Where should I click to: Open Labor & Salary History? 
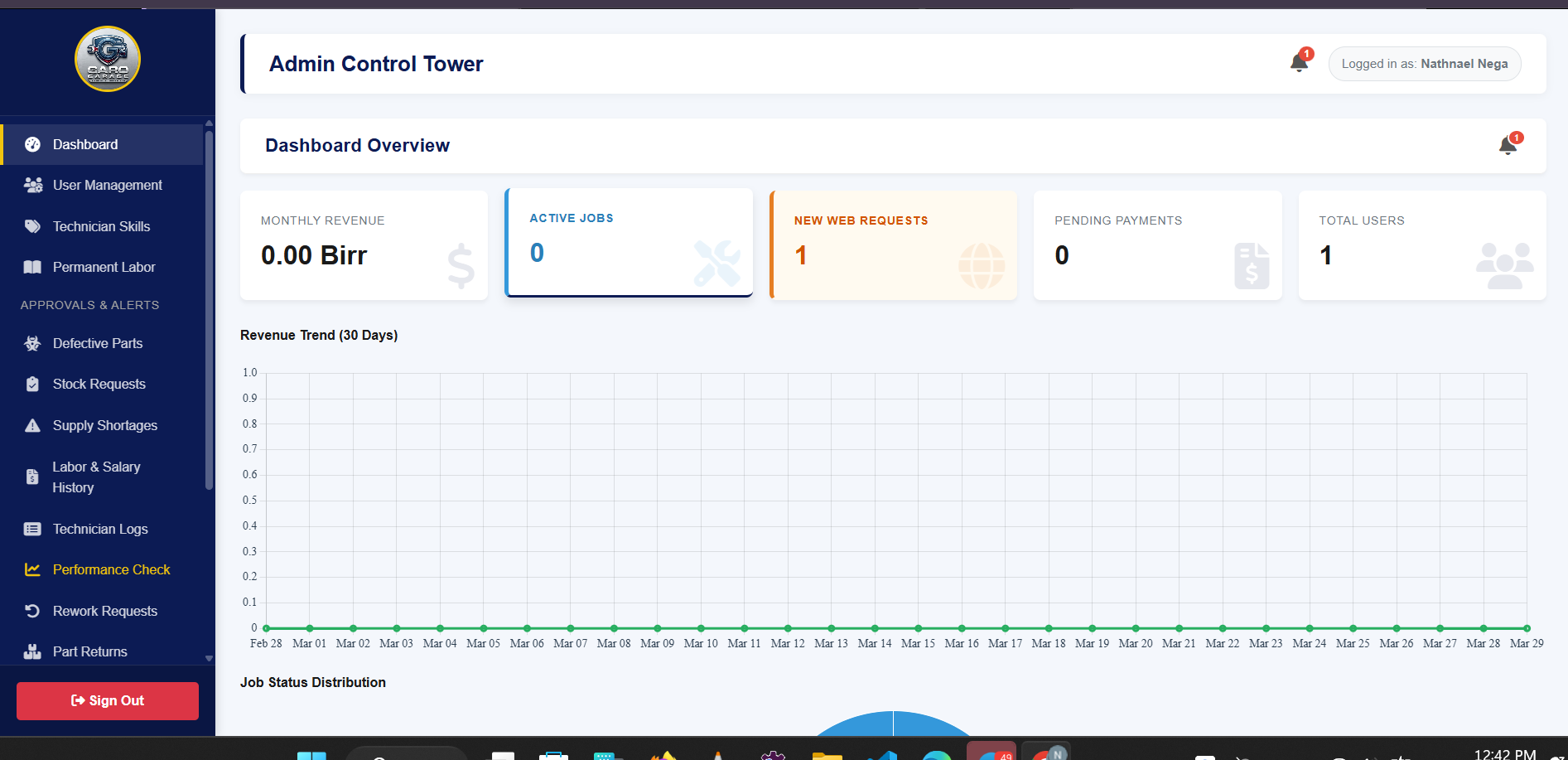coord(102,477)
